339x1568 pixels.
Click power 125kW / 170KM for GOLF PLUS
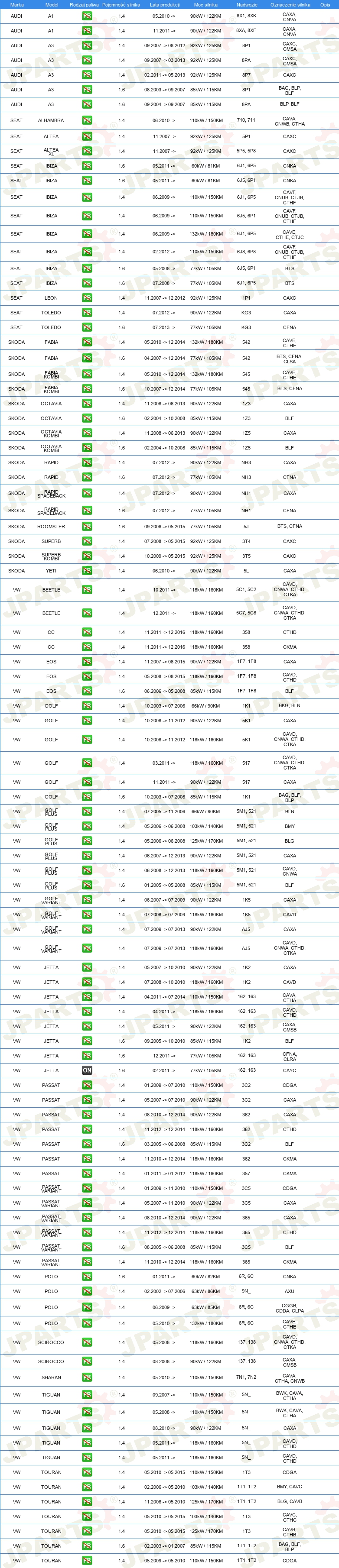tap(205, 841)
